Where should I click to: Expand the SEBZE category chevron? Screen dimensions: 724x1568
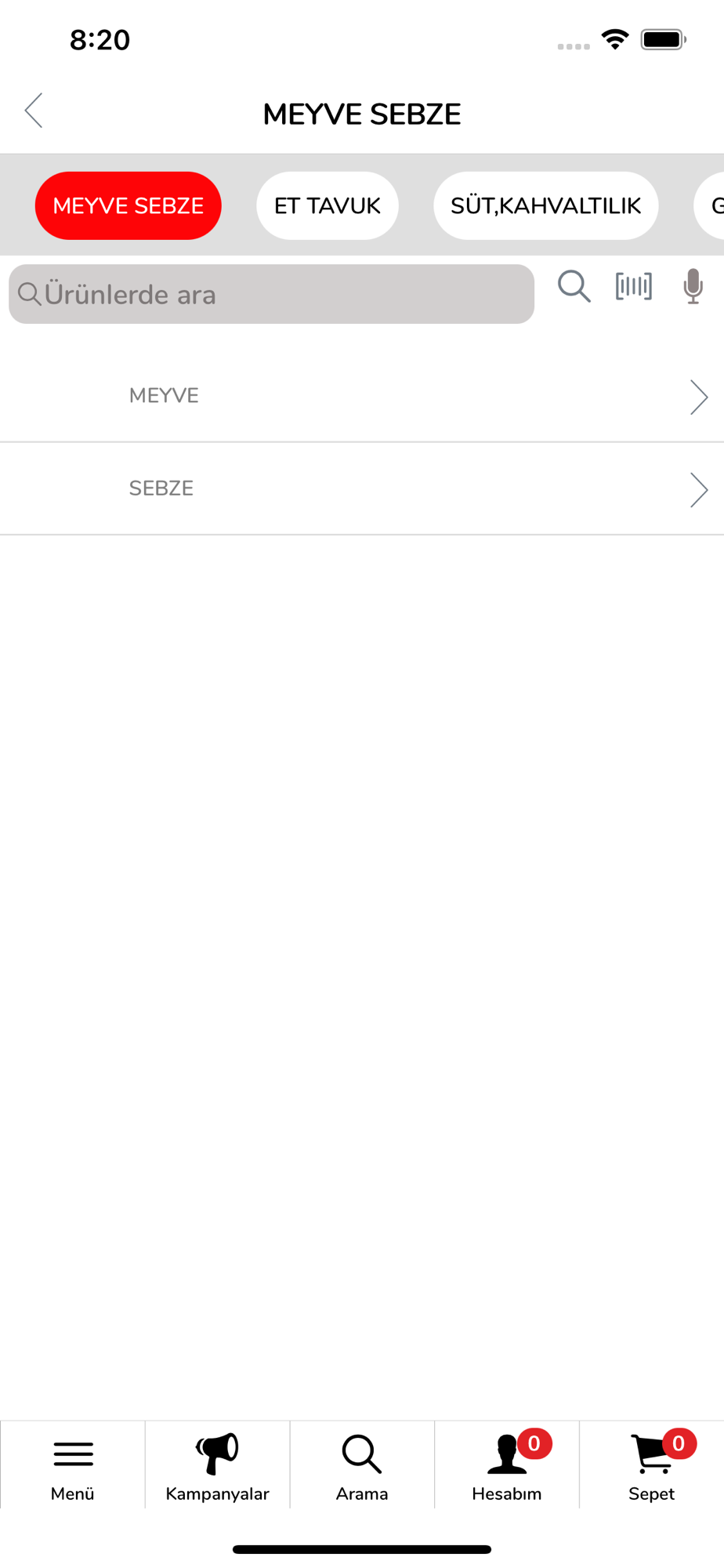(699, 490)
